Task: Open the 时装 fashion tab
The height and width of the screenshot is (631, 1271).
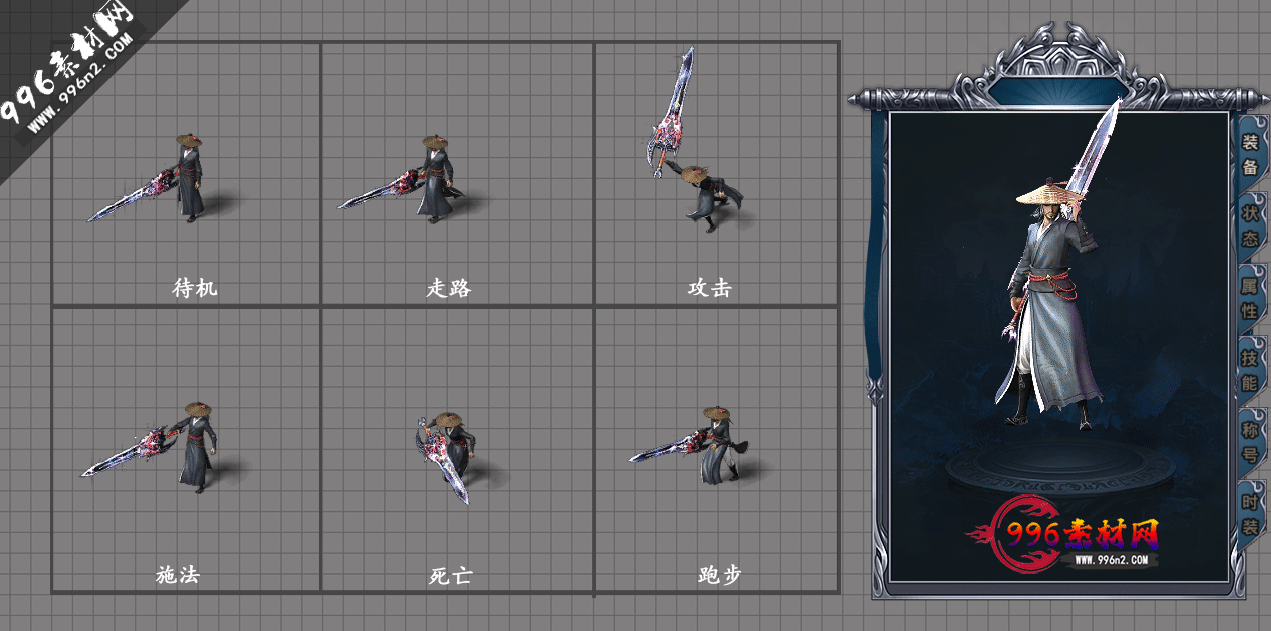Action: (x=1250, y=514)
